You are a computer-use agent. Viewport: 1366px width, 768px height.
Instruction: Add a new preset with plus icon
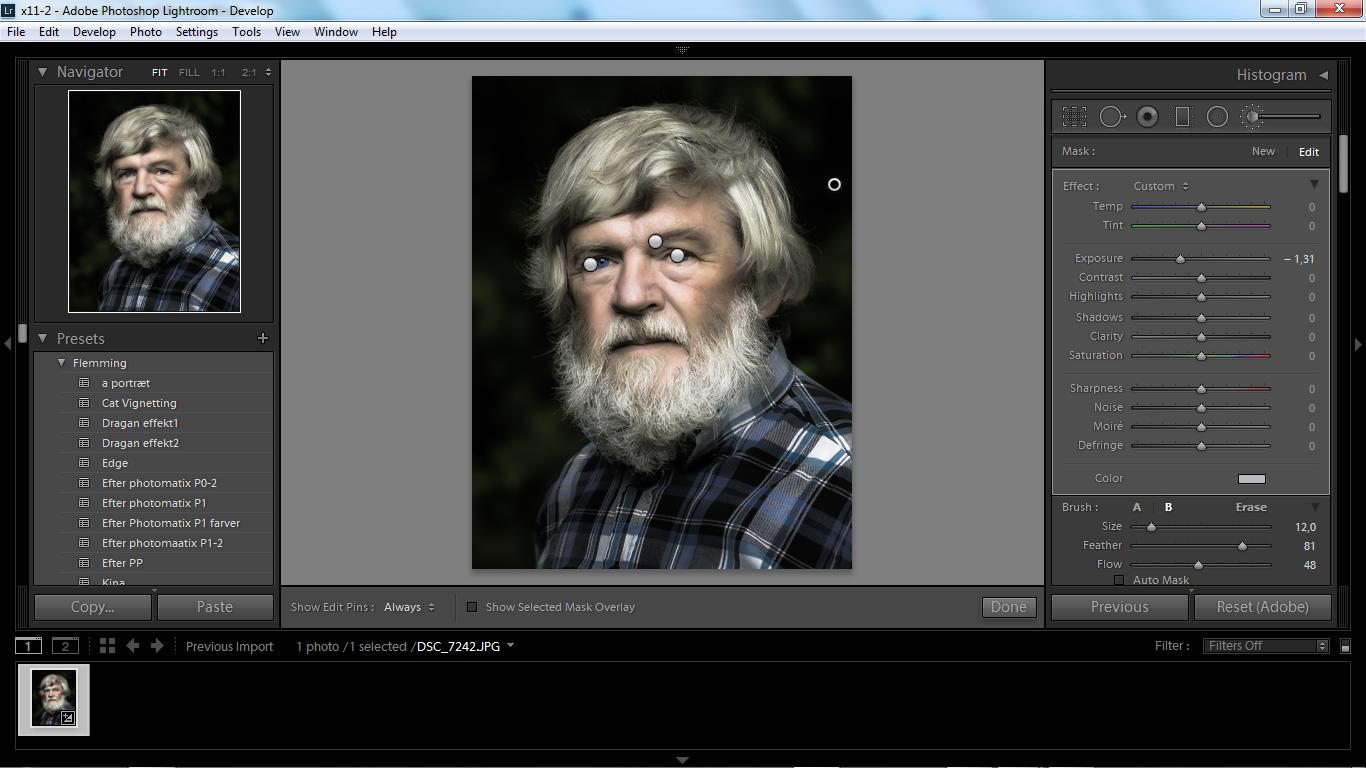pyautogui.click(x=263, y=339)
